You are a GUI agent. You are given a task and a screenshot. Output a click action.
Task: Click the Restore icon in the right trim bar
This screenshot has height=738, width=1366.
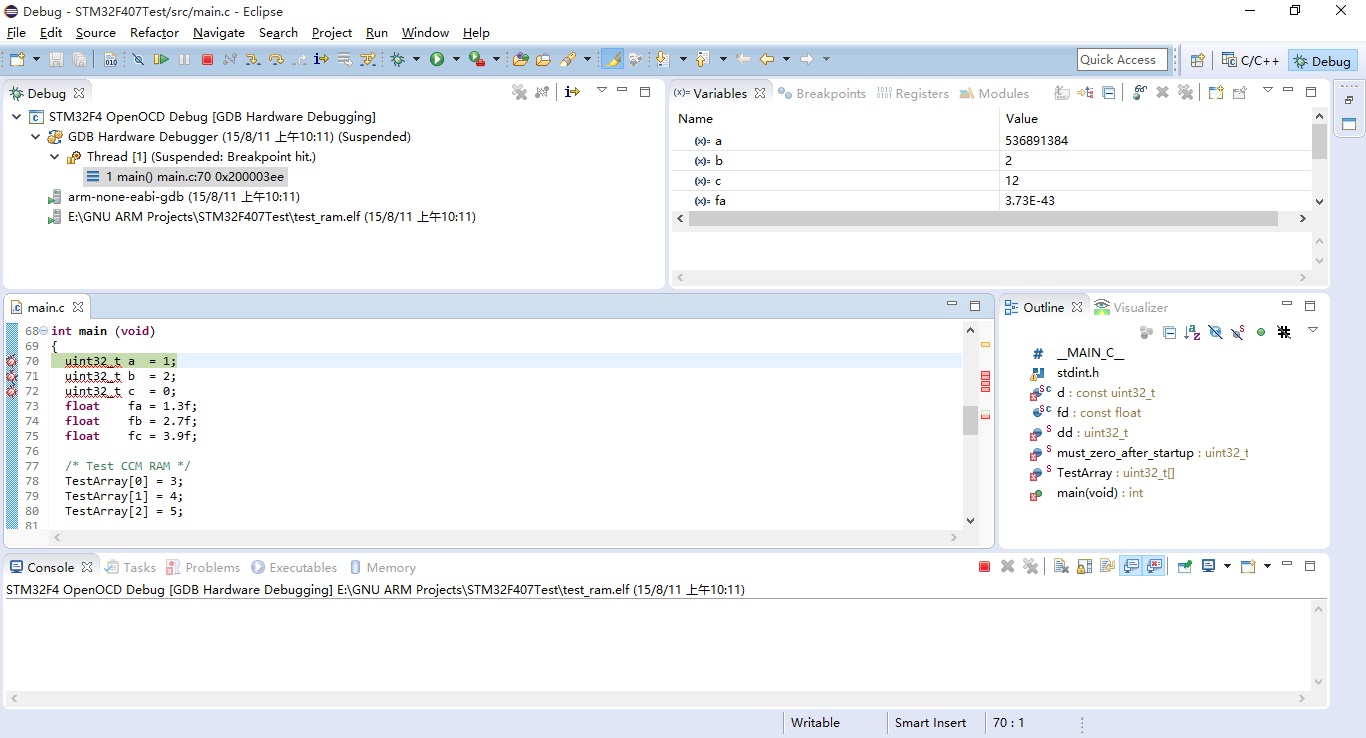pyautogui.click(x=1349, y=101)
